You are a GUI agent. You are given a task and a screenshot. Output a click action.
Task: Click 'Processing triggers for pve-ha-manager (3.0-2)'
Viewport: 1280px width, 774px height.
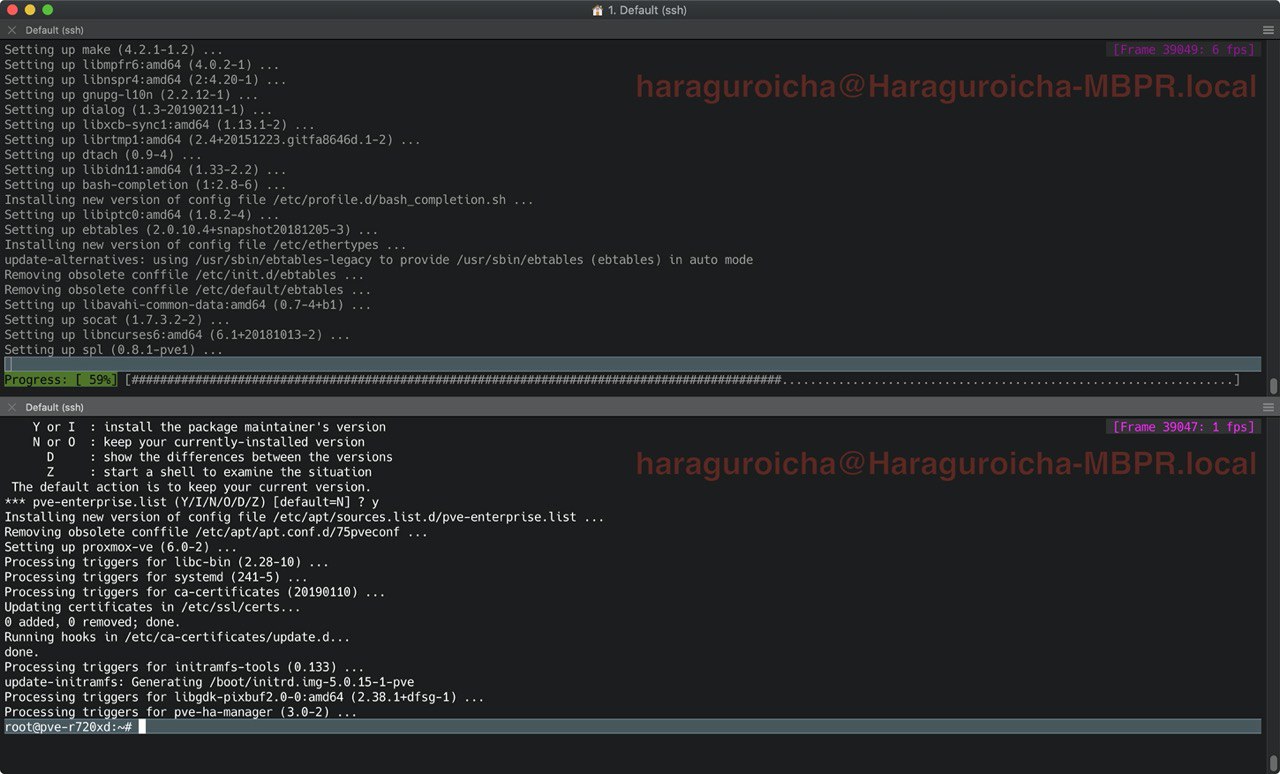[181, 711]
